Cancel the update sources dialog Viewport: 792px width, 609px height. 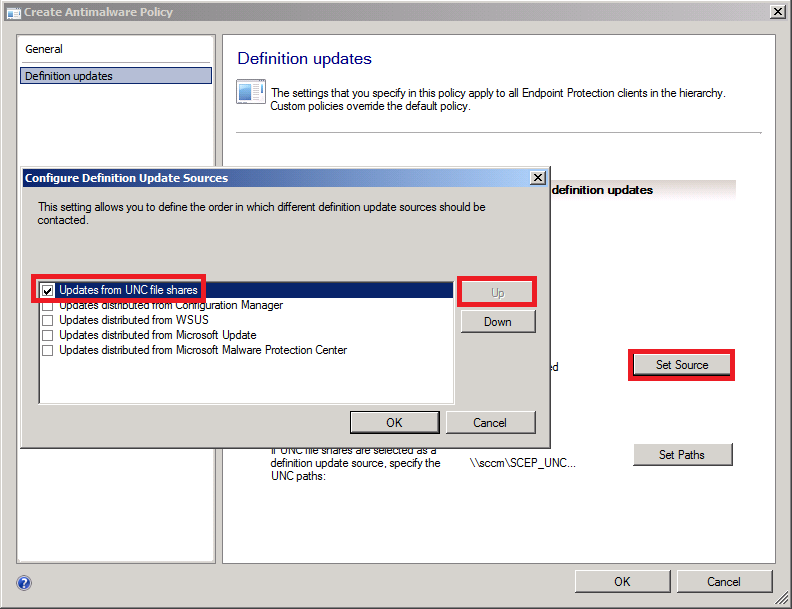(490, 422)
